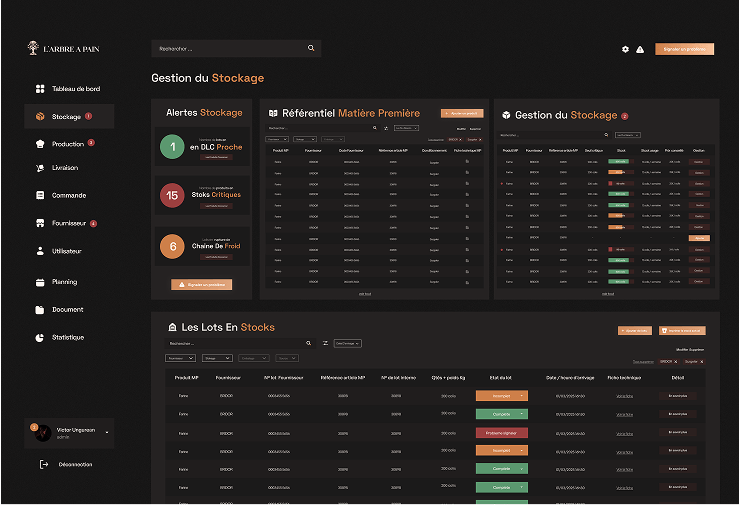Open sort dropdown in Gestion du Stockage panel
The image size is (740, 505).
pyautogui.click(x=628, y=135)
